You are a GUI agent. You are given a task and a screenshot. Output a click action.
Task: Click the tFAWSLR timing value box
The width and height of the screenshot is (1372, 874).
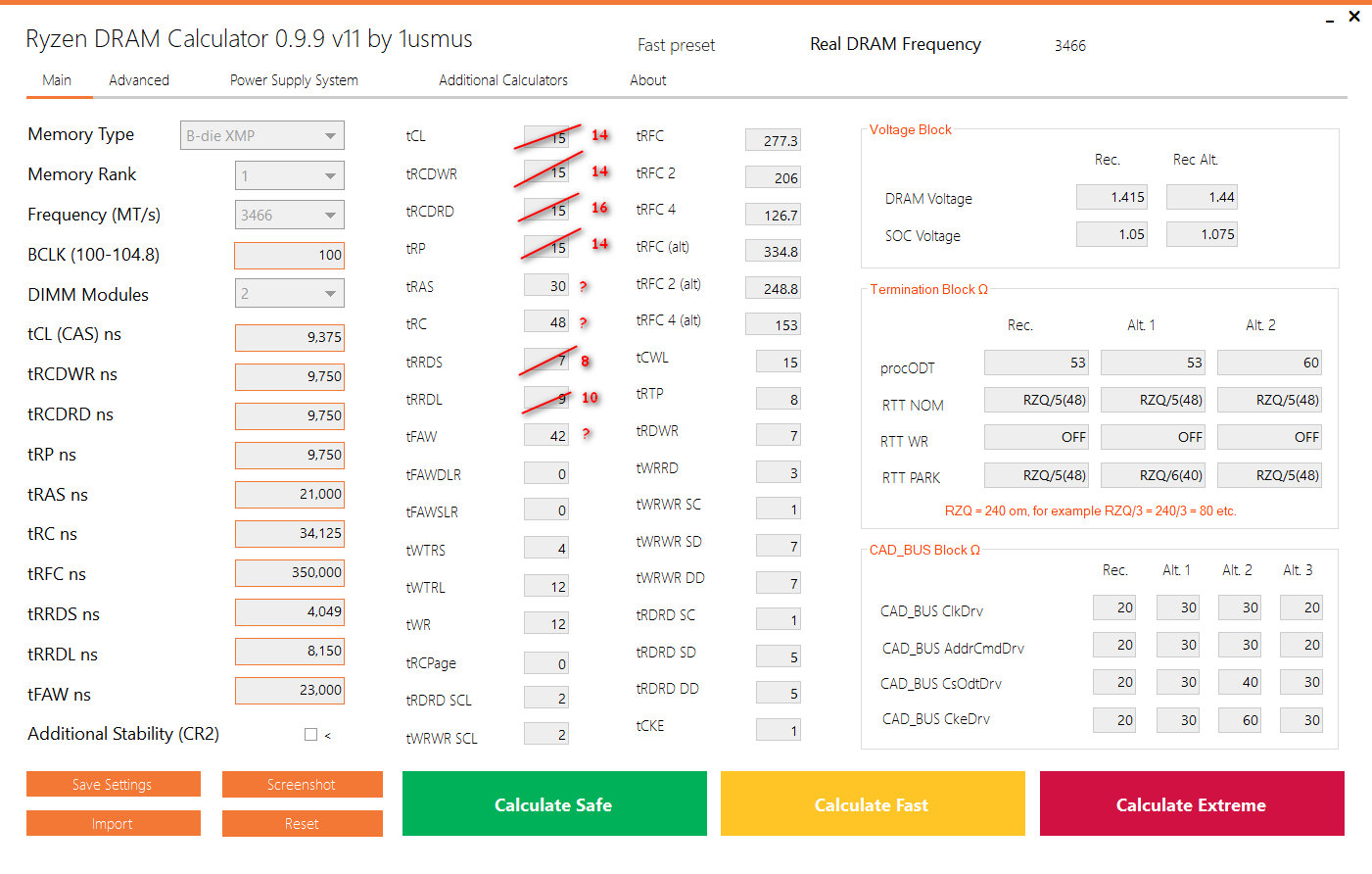pos(546,510)
